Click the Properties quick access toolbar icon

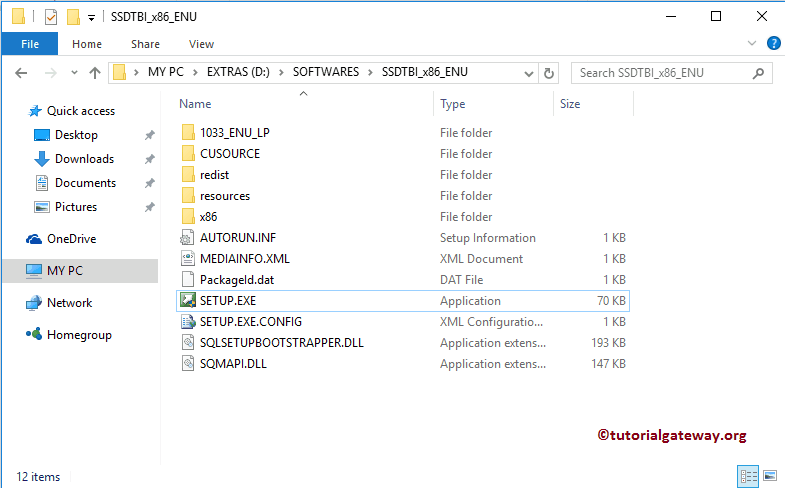[51, 17]
